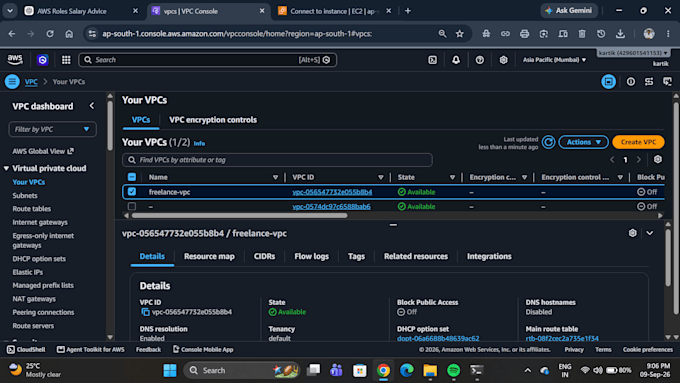Image resolution: width=680 pixels, height=383 pixels.
Task: Open the Related resources tab
Action: point(415,256)
